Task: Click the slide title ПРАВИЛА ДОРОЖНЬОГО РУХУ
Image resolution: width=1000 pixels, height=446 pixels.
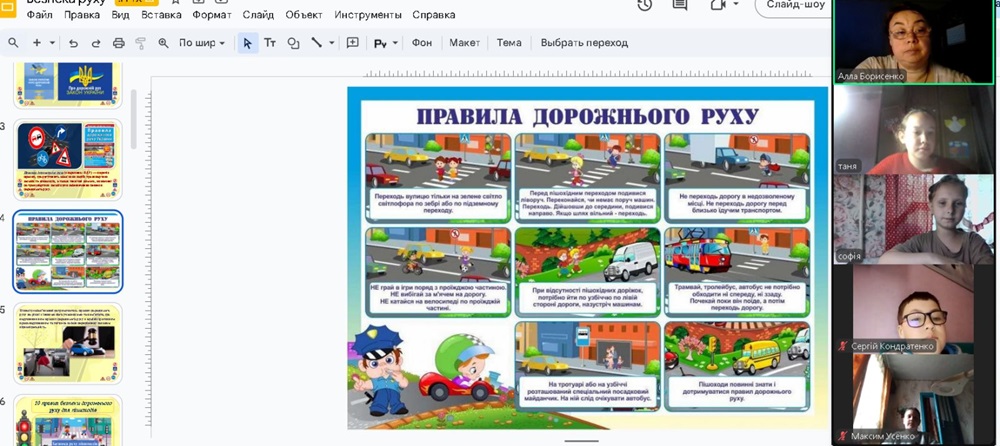Action: point(587,117)
